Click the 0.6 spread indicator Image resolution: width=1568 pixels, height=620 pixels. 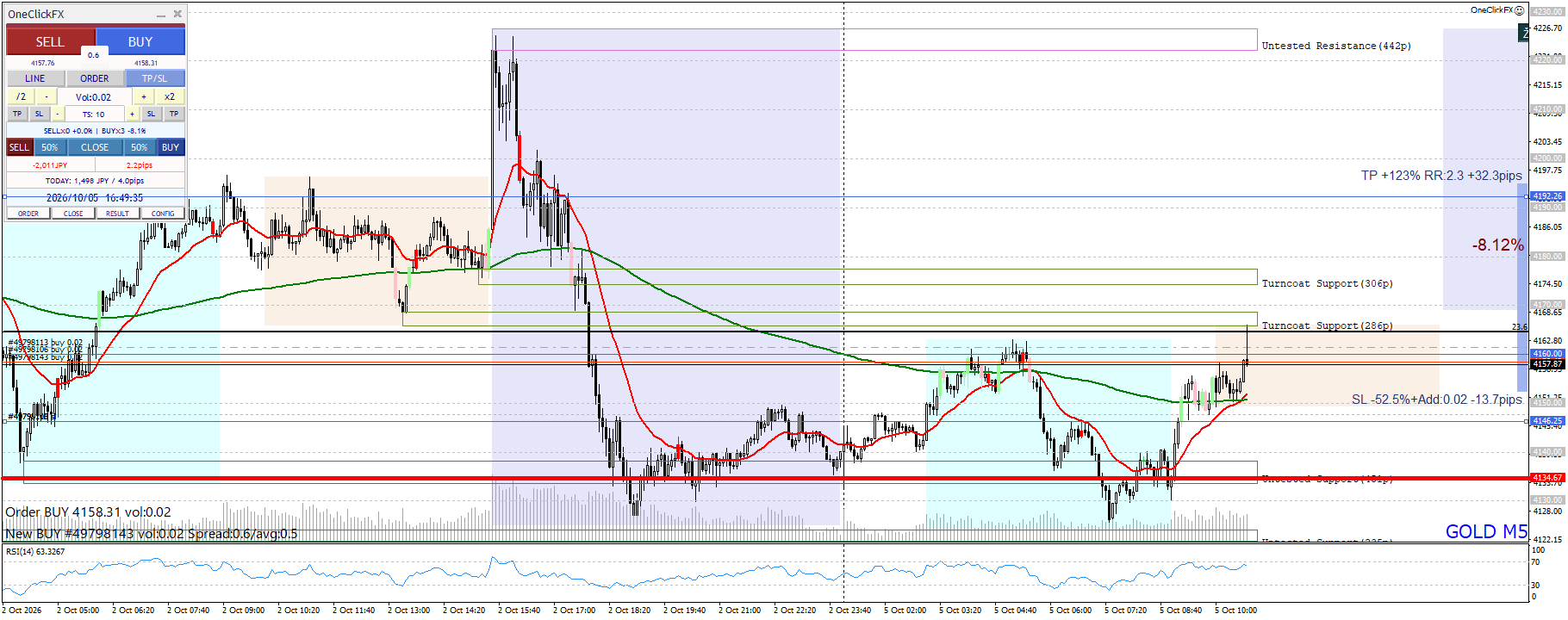tap(93, 55)
